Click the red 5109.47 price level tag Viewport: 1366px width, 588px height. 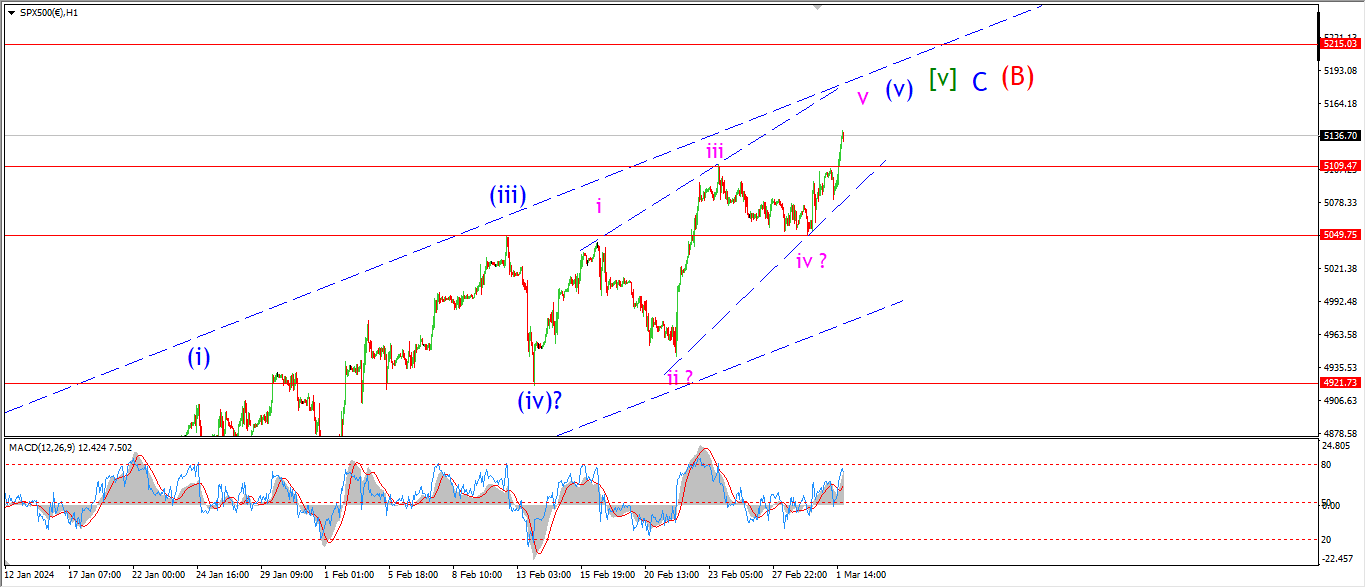1339,166
